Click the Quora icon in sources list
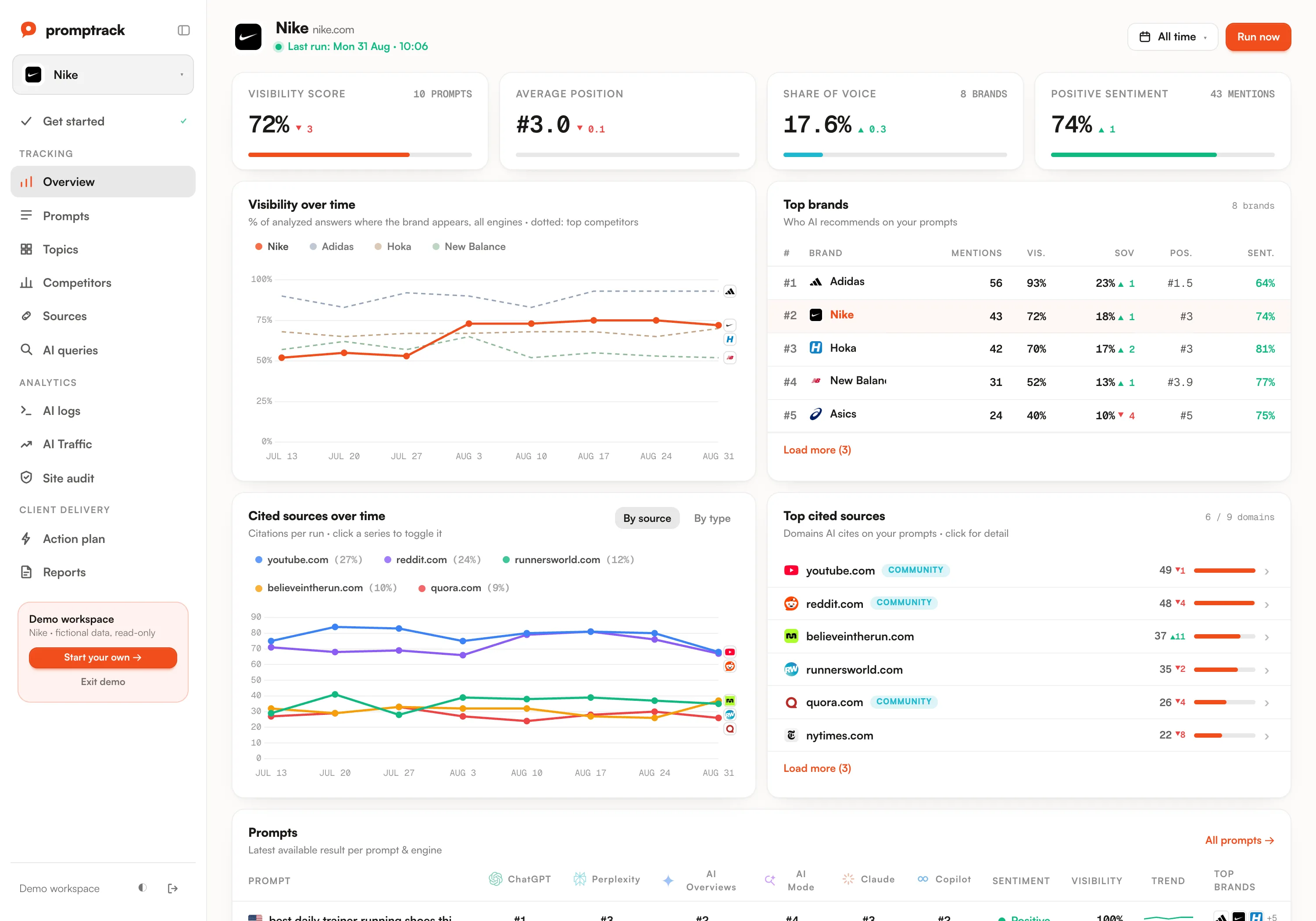 pos(791,703)
